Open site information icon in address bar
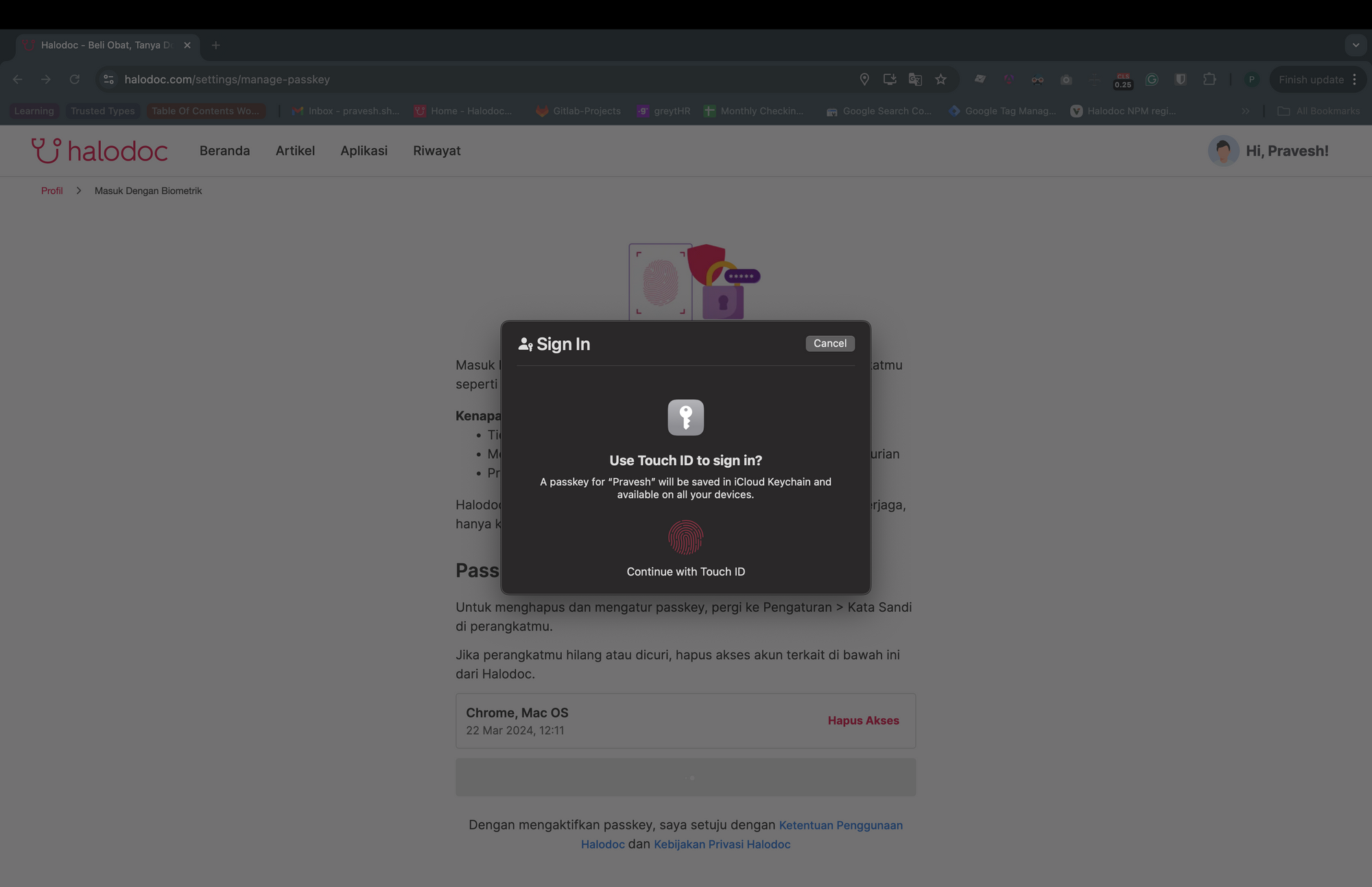Image resolution: width=1372 pixels, height=887 pixels. pos(108,80)
